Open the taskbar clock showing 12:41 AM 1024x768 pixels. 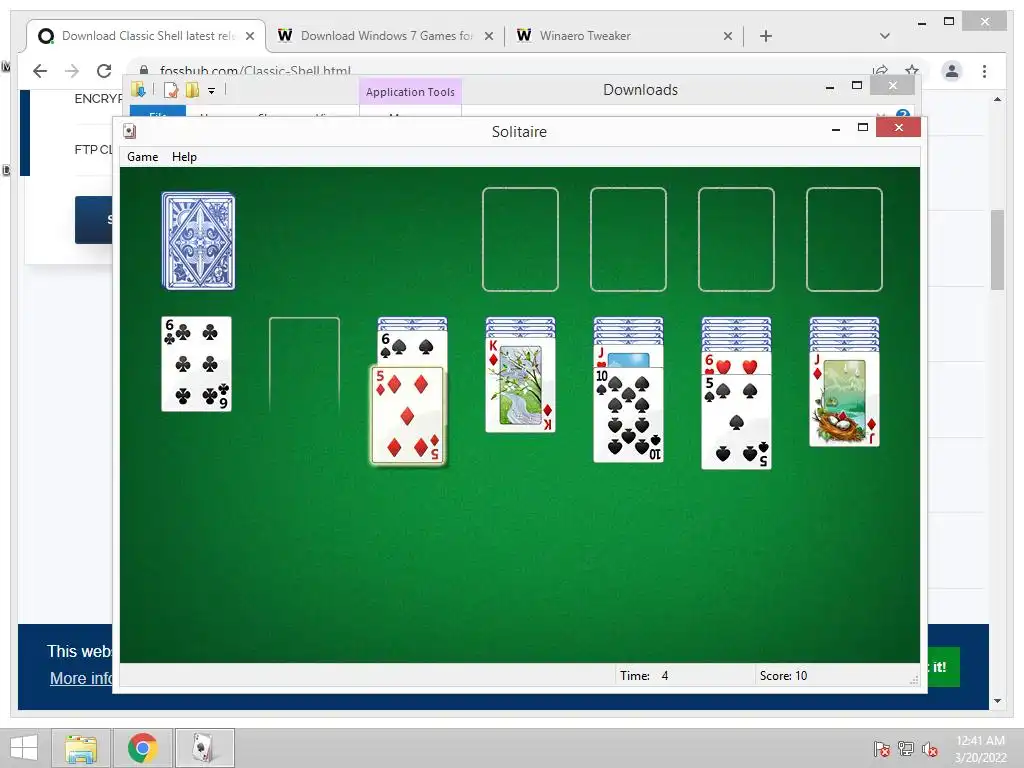(x=980, y=749)
